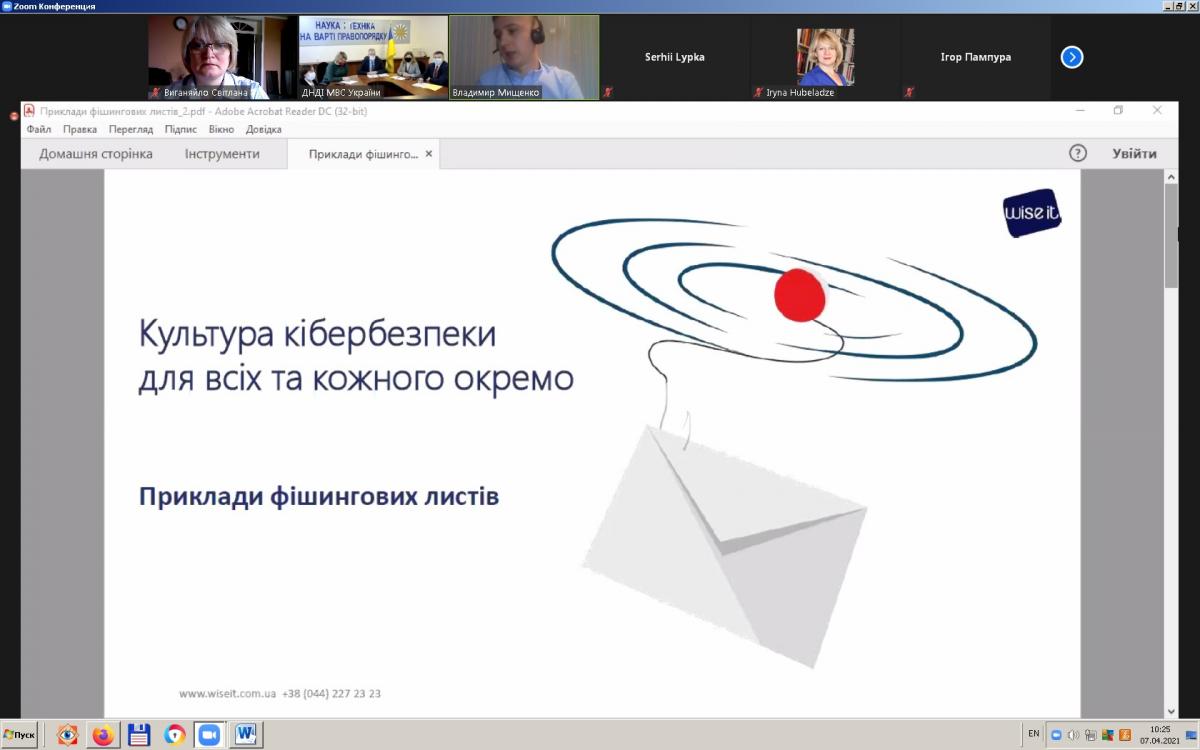Viewport: 1200px width, 750px height.
Task: Select Владимир Мищенко video thumbnail
Action: 524,57
